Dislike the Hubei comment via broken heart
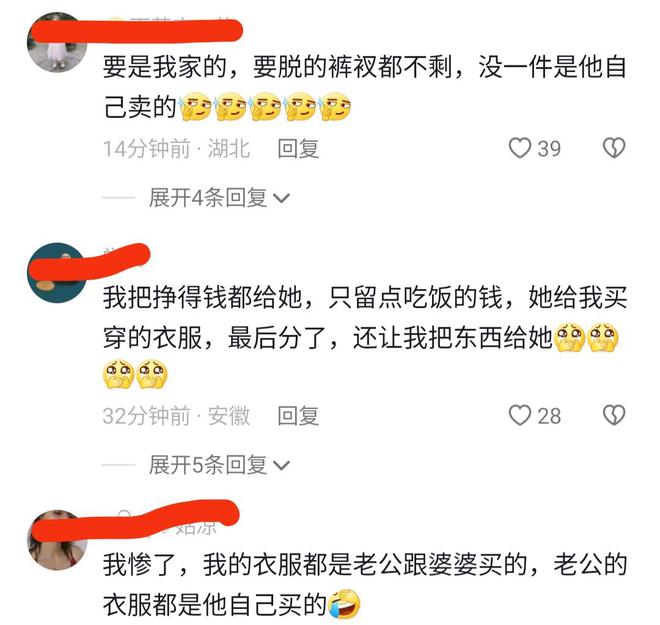660x625 pixels. [614, 148]
